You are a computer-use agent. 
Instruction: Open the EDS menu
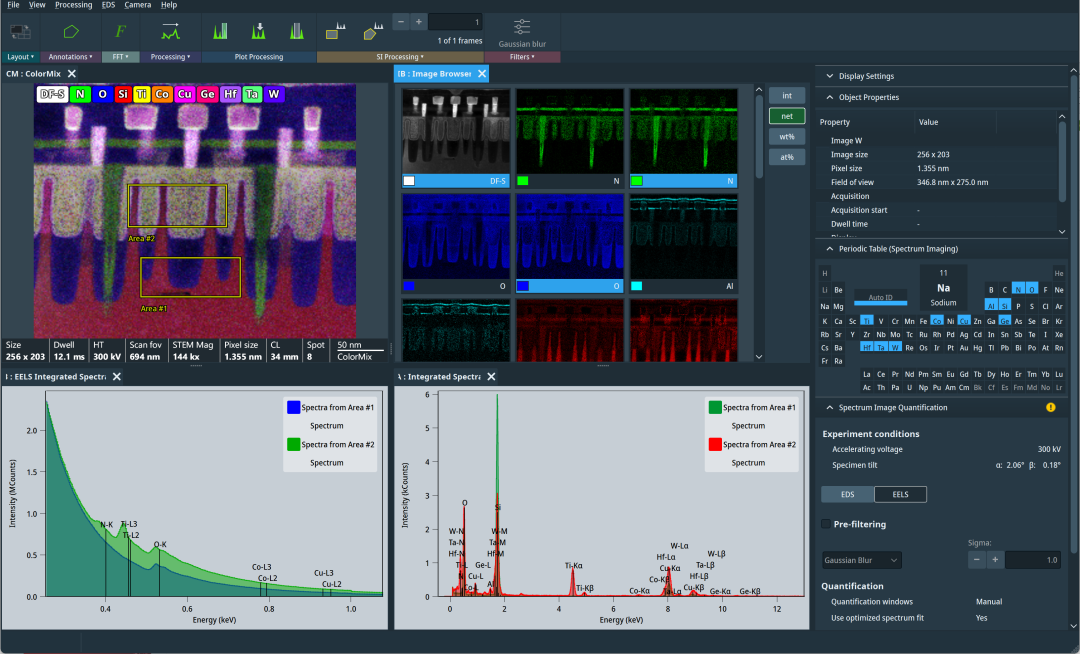pos(108,5)
